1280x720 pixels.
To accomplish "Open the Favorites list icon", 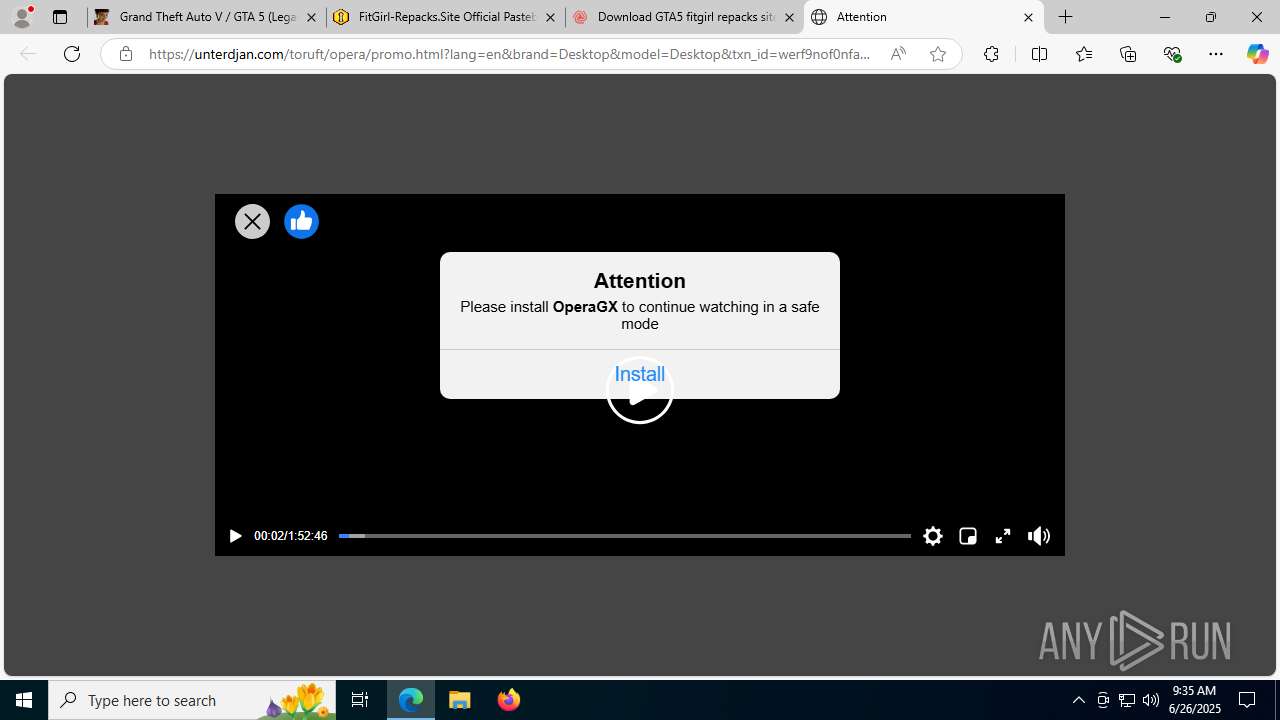I will click(x=1083, y=54).
